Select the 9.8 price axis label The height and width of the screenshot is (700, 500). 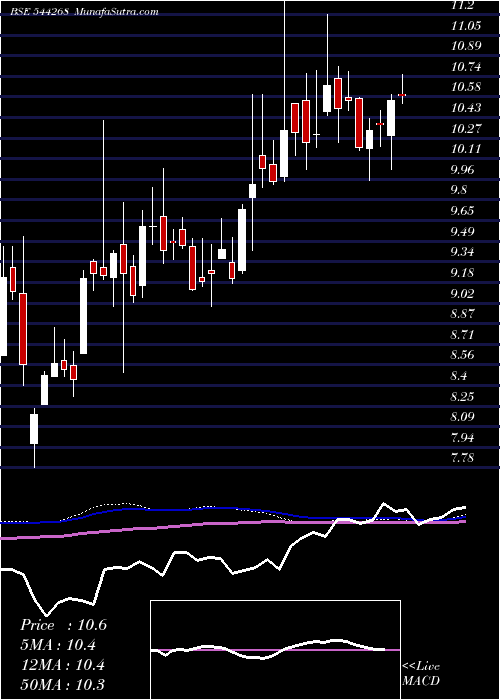tap(460, 190)
